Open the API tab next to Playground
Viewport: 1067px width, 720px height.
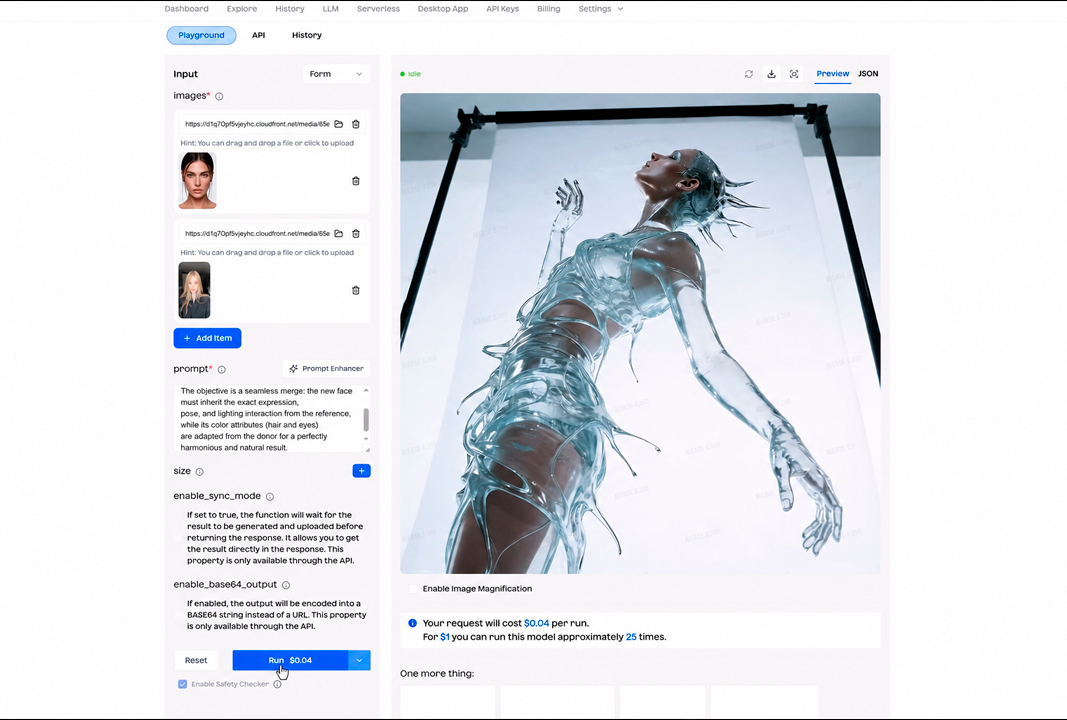(259, 35)
